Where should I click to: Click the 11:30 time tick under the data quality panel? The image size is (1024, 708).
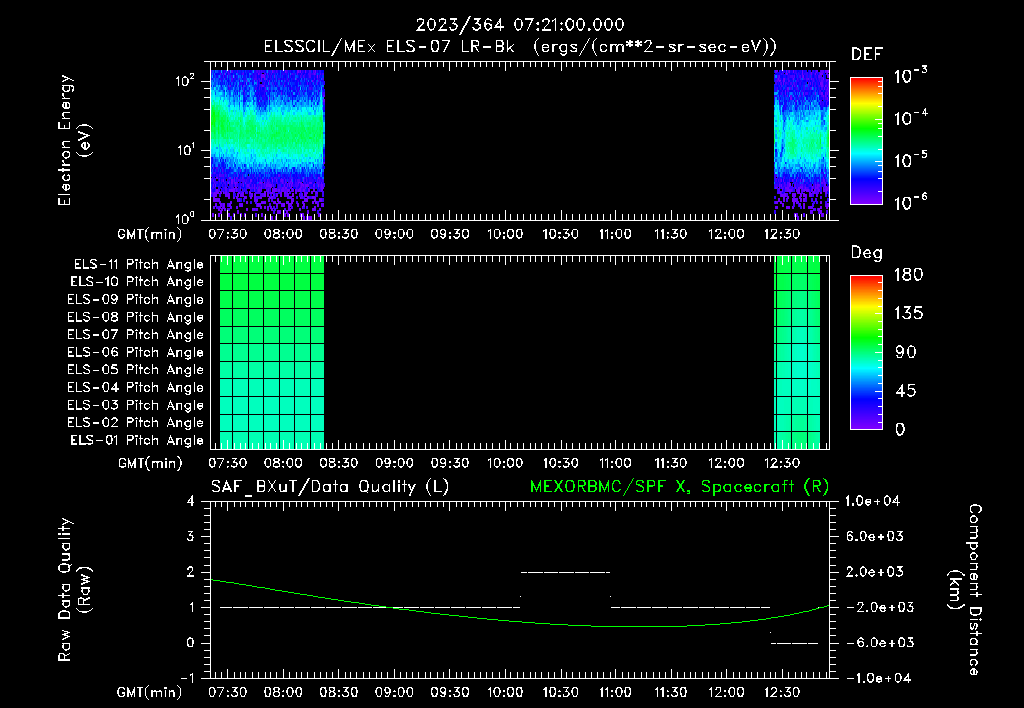[x=671, y=692]
